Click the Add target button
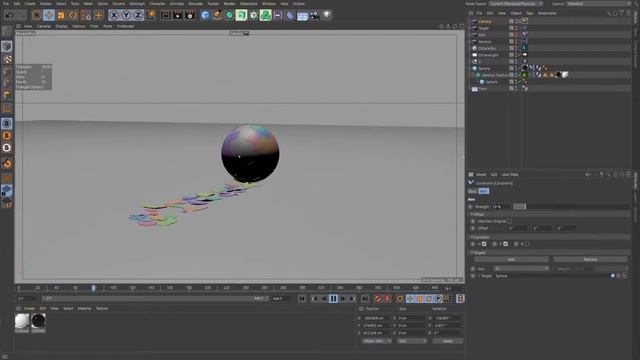 pos(511,260)
